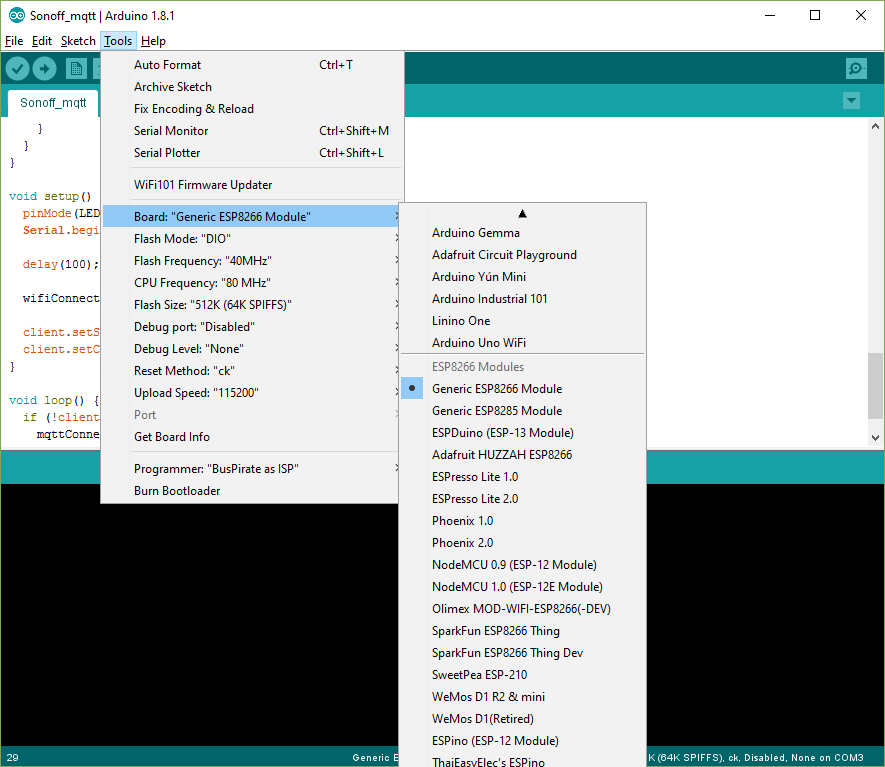Choose NodeMCU 0.9 (ESP-12 Module) board
This screenshot has width=885, height=767.
(x=523, y=565)
